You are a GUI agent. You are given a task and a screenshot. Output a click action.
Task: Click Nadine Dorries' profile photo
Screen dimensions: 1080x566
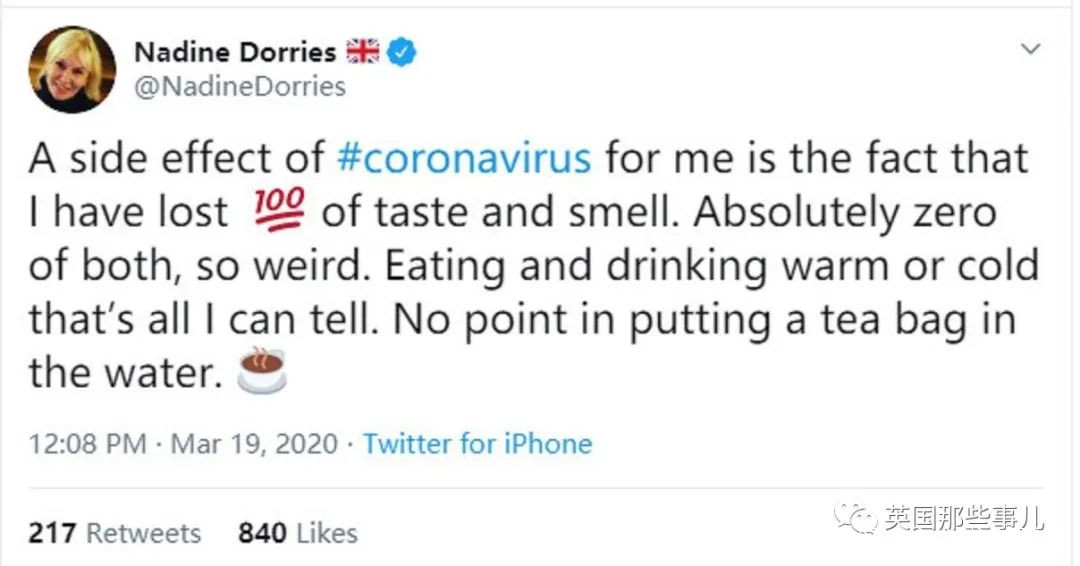72,69
